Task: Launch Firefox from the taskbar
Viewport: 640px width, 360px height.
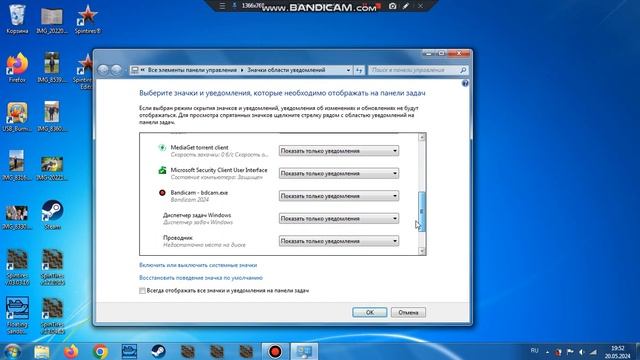Action: coord(71,351)
